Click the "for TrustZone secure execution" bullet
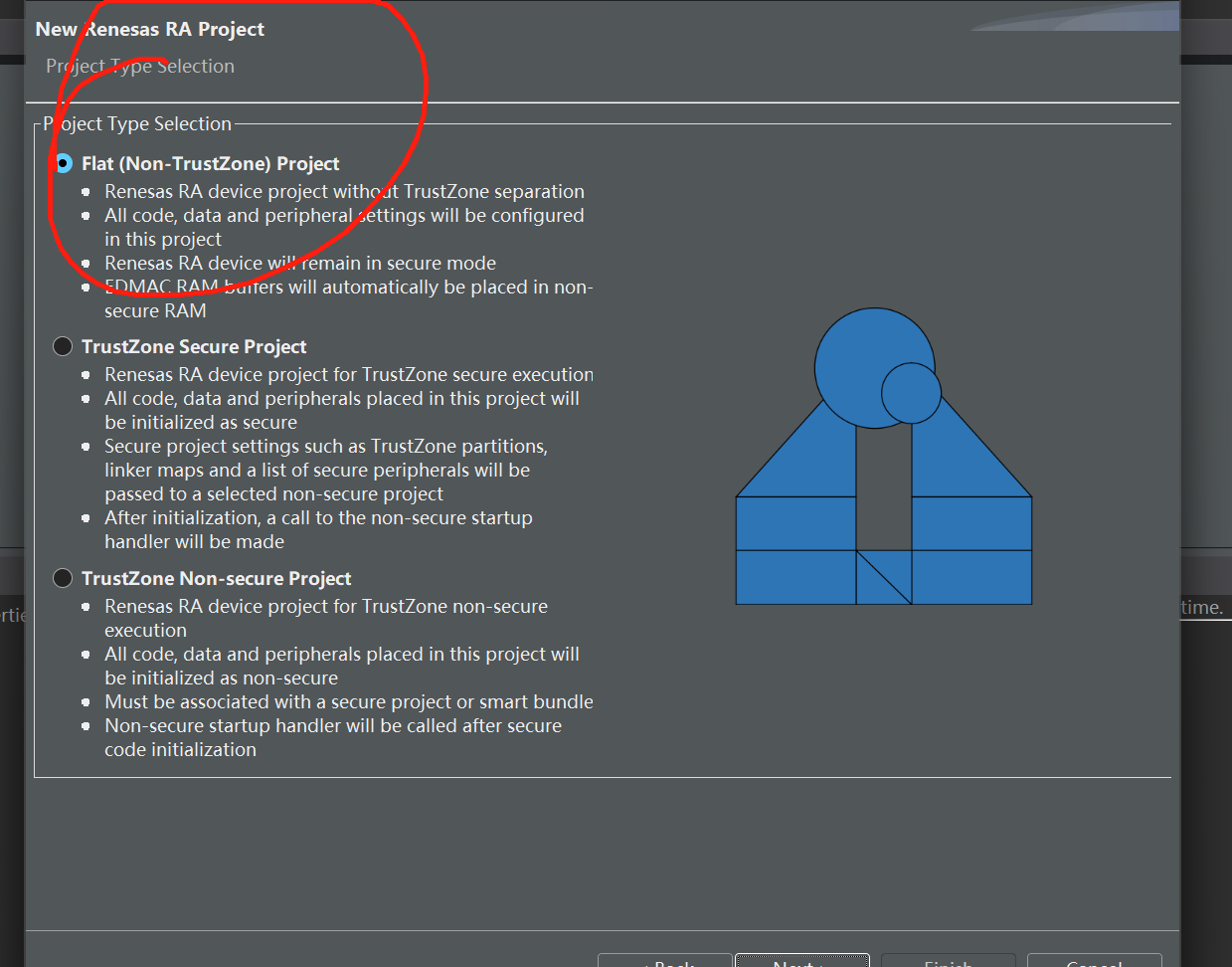Viewport: 1232px width, 967px height. (349, 374)
